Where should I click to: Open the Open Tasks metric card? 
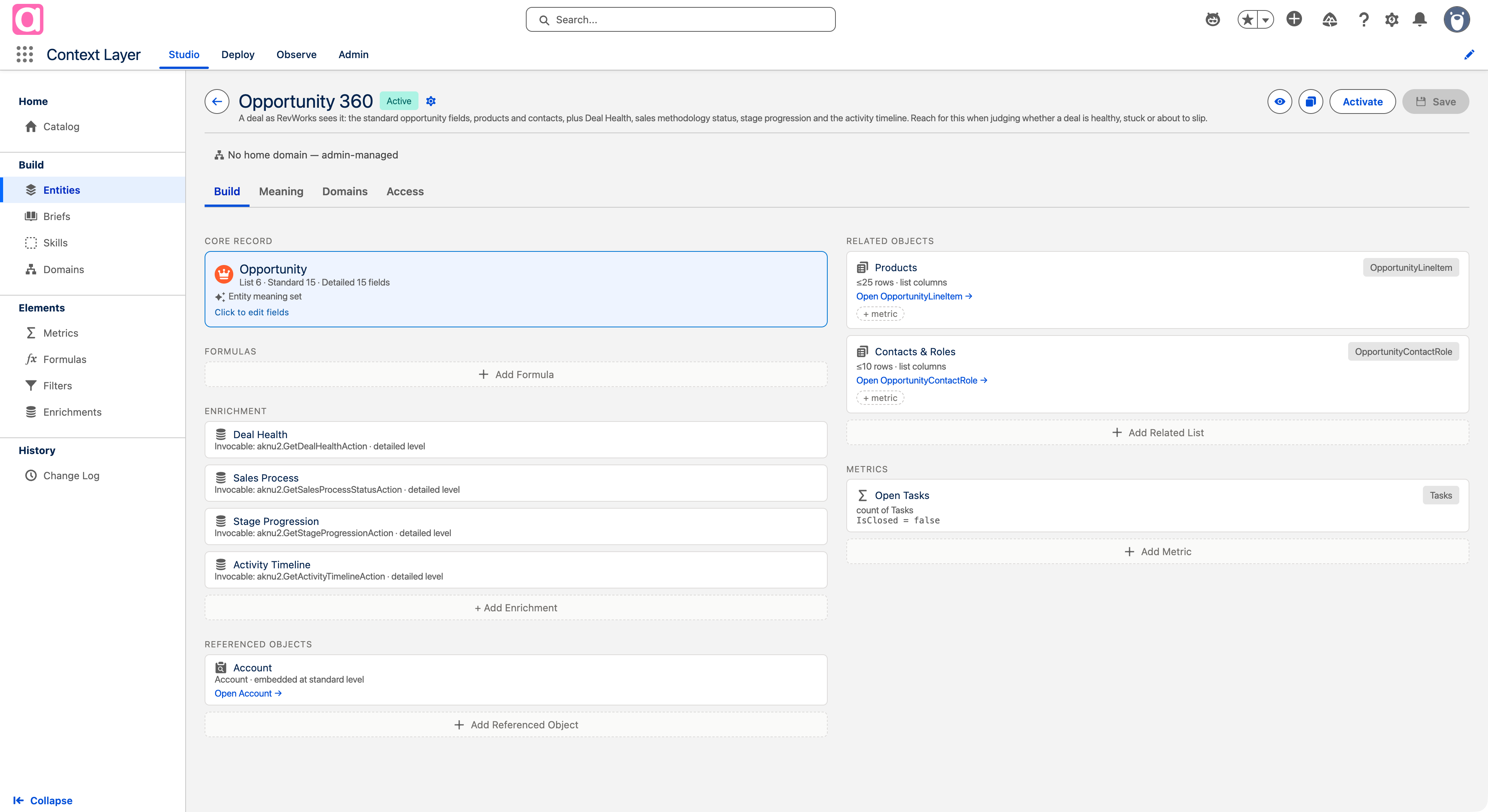1157,505
